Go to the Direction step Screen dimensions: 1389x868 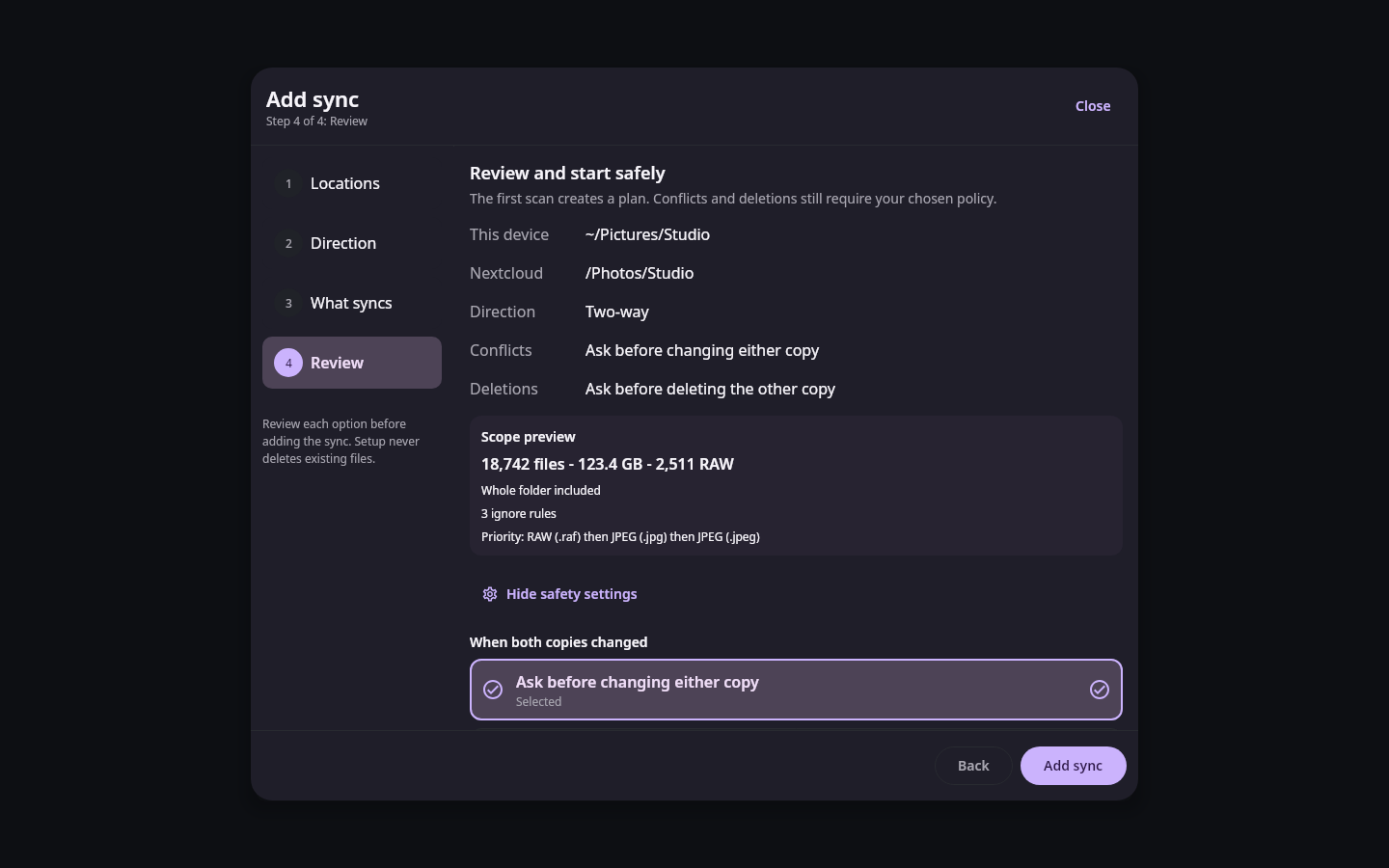(x=352, y=243)
